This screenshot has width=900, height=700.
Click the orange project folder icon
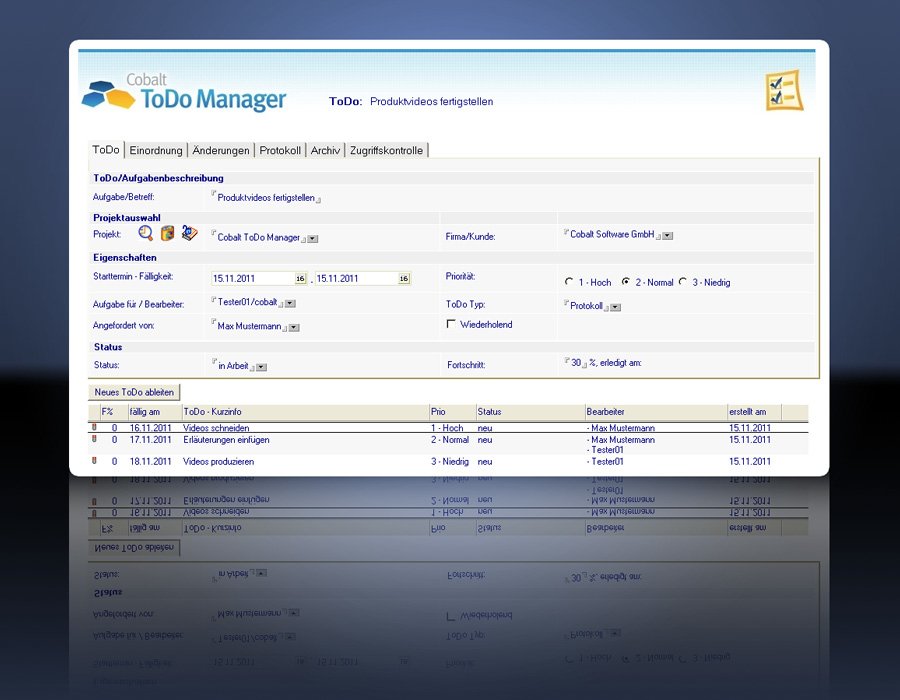coord(167,233)
